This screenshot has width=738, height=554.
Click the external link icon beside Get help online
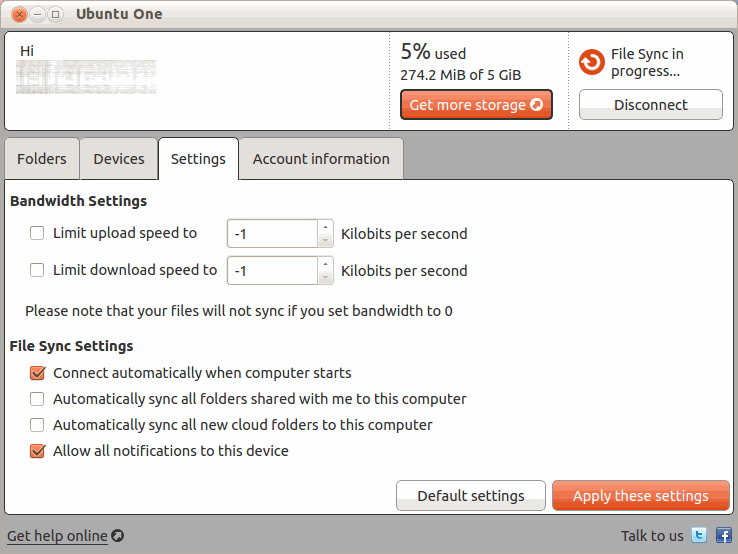point(117,536)
